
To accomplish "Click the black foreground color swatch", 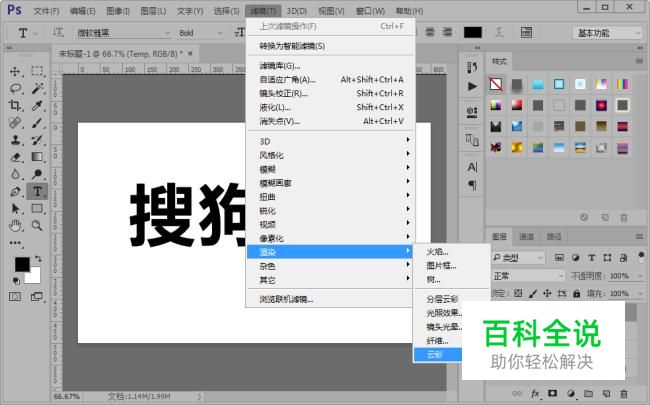I will click(x=22, y=264).
